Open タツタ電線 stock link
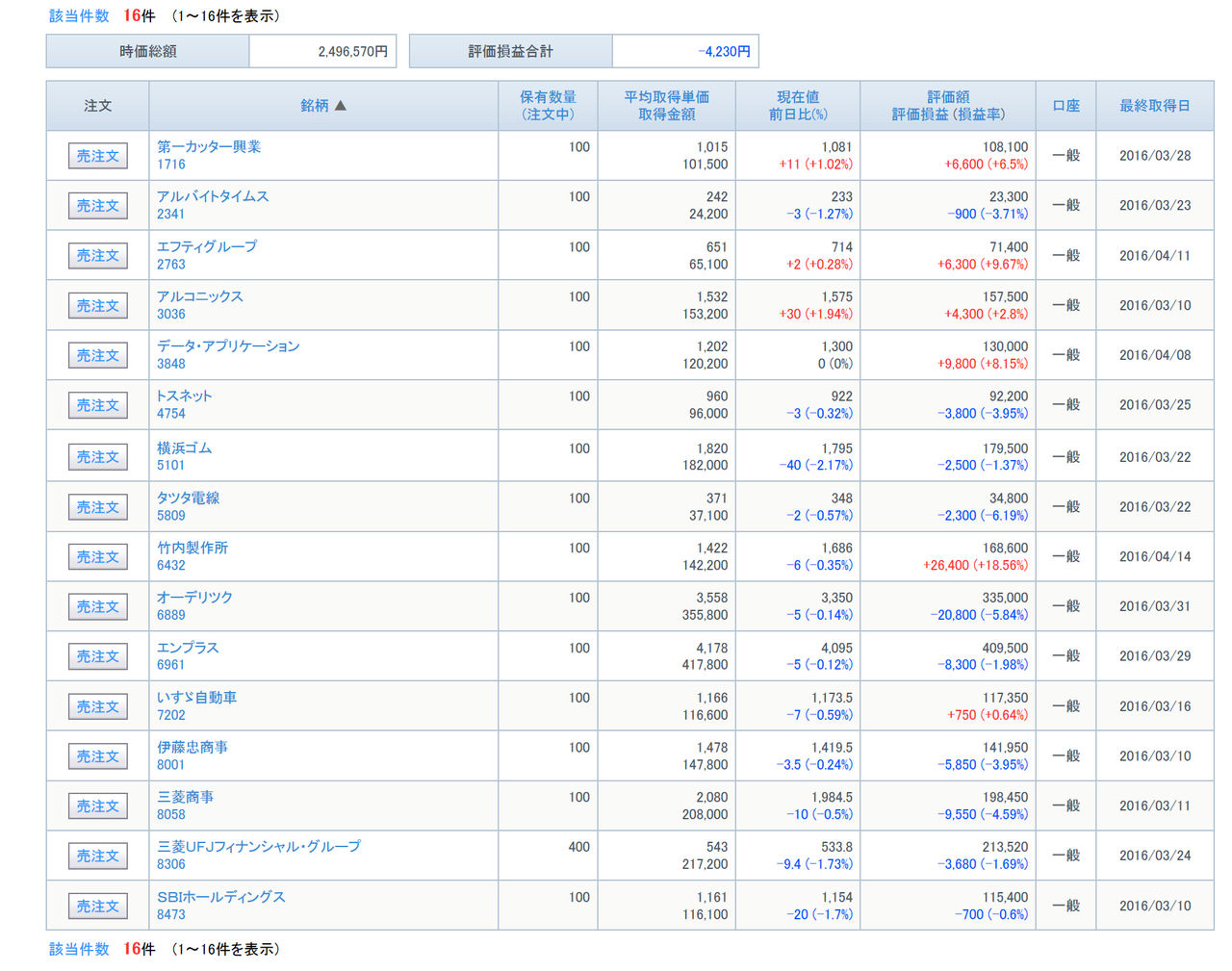 pyautogui.click(x=189, y=498)
